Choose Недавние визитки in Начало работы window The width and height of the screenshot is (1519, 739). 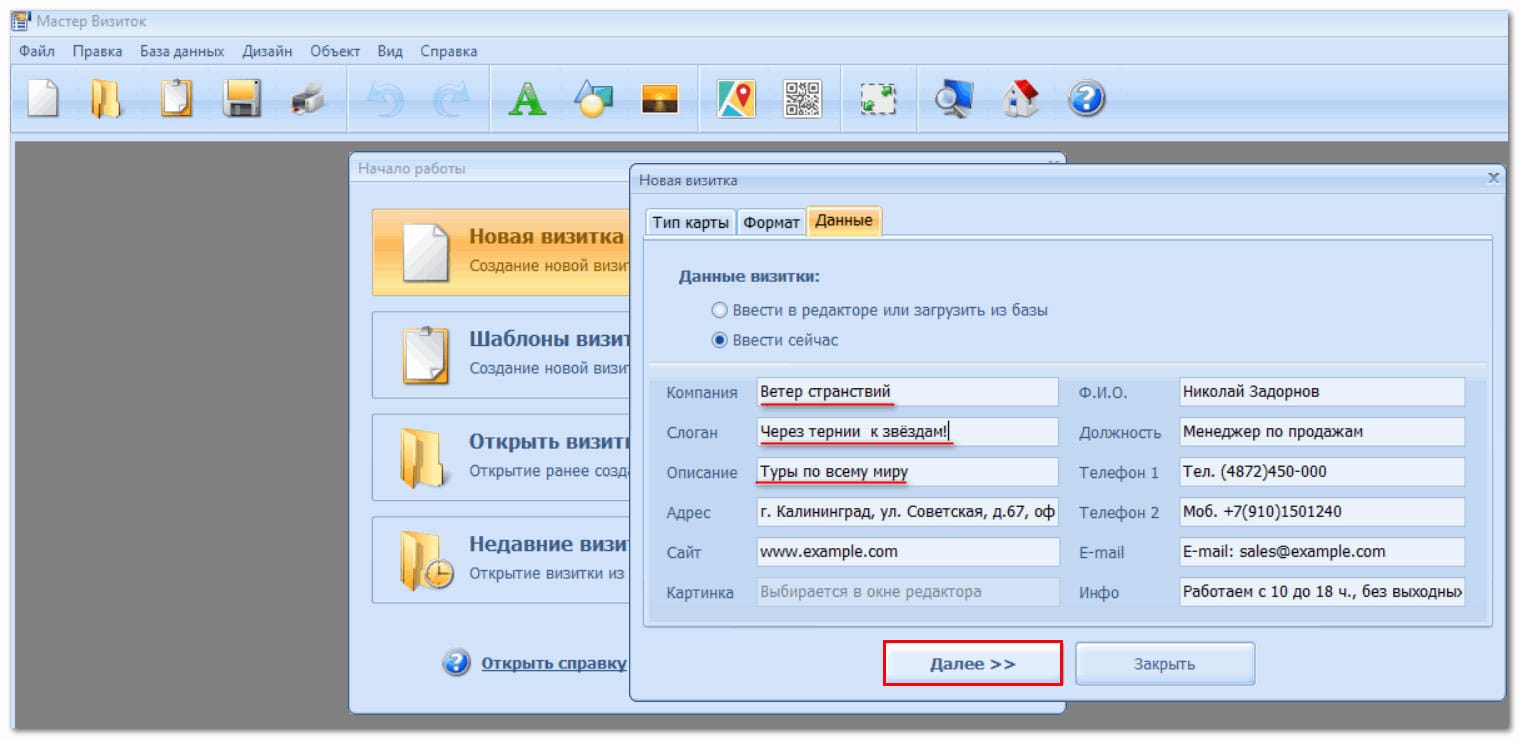point(501,559)
